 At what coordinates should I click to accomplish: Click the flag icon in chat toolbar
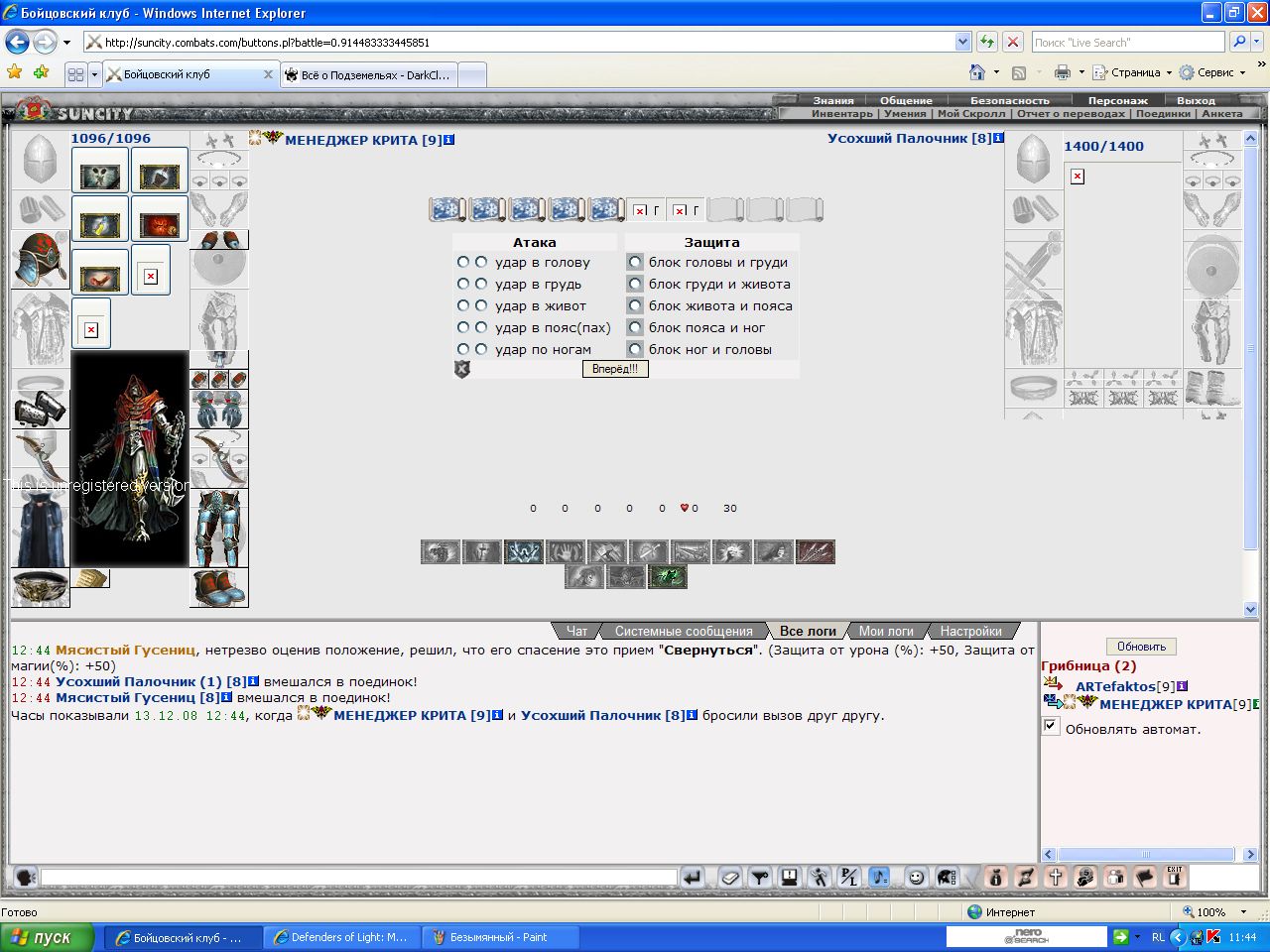point(1144,878)
